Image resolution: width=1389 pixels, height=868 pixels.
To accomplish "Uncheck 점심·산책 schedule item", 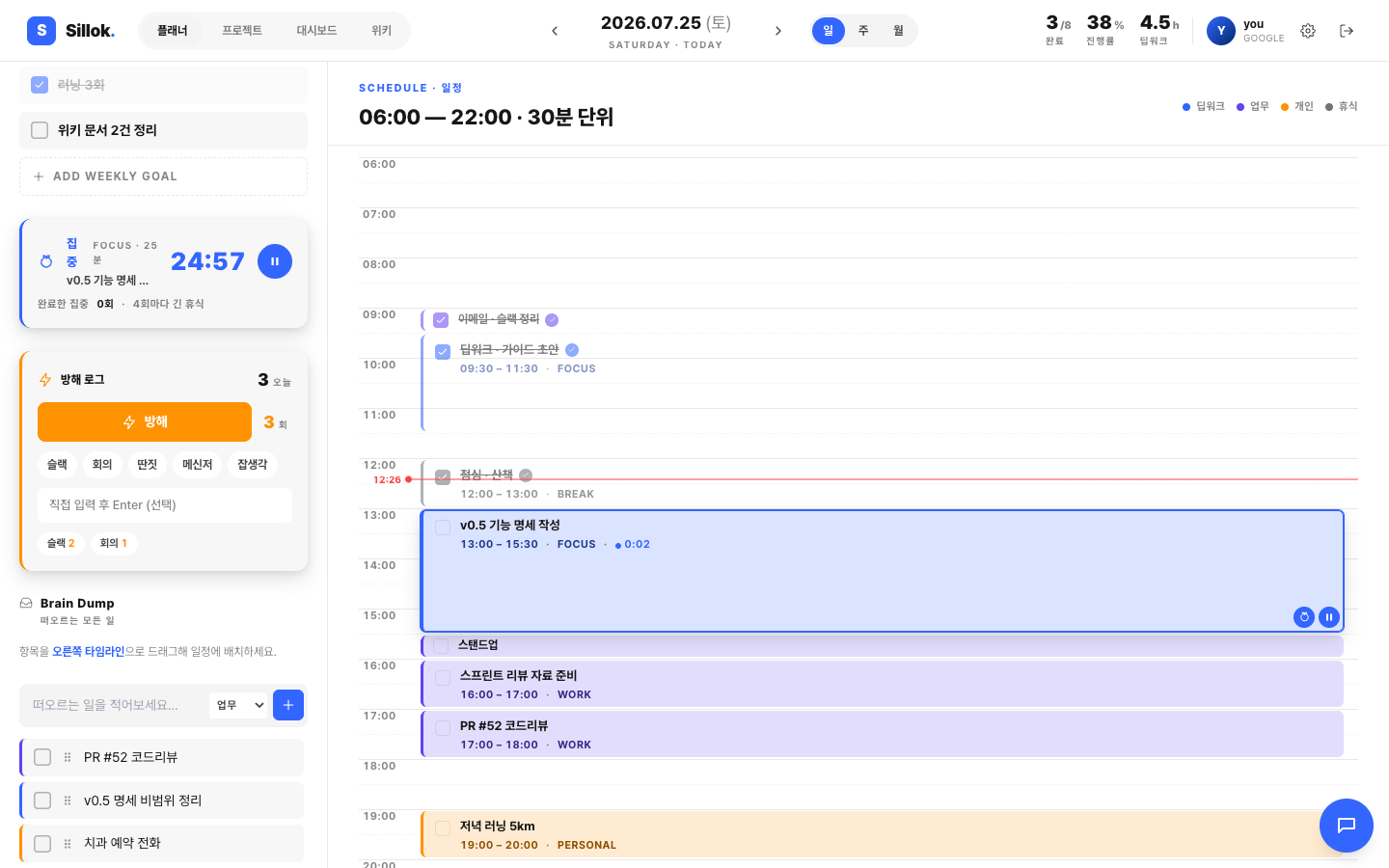I will [x=443, y=477].
